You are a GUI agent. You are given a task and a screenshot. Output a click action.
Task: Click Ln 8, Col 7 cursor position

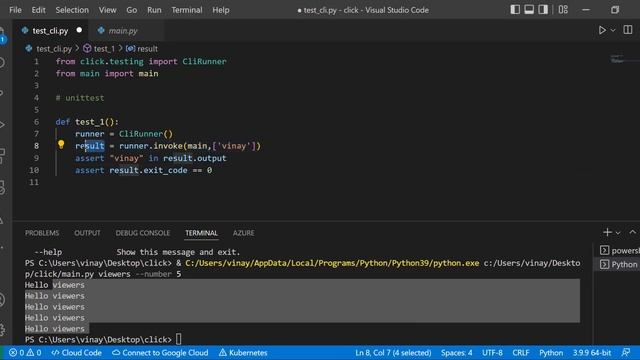(x=393, y=353)
